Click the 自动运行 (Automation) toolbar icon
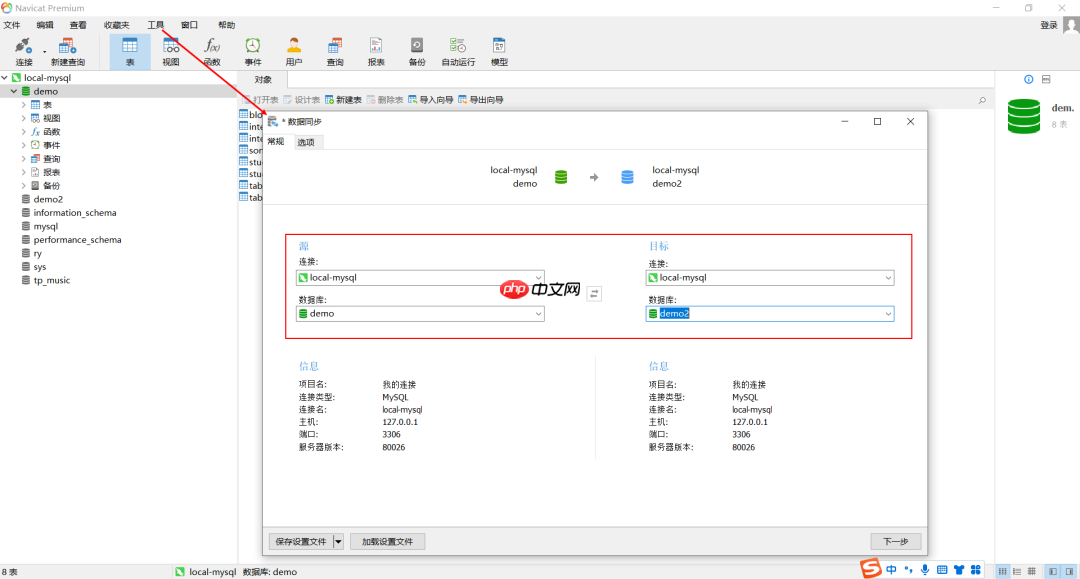Image resolution: width=1080 pixels, height=579 pixels. (458, 50)
